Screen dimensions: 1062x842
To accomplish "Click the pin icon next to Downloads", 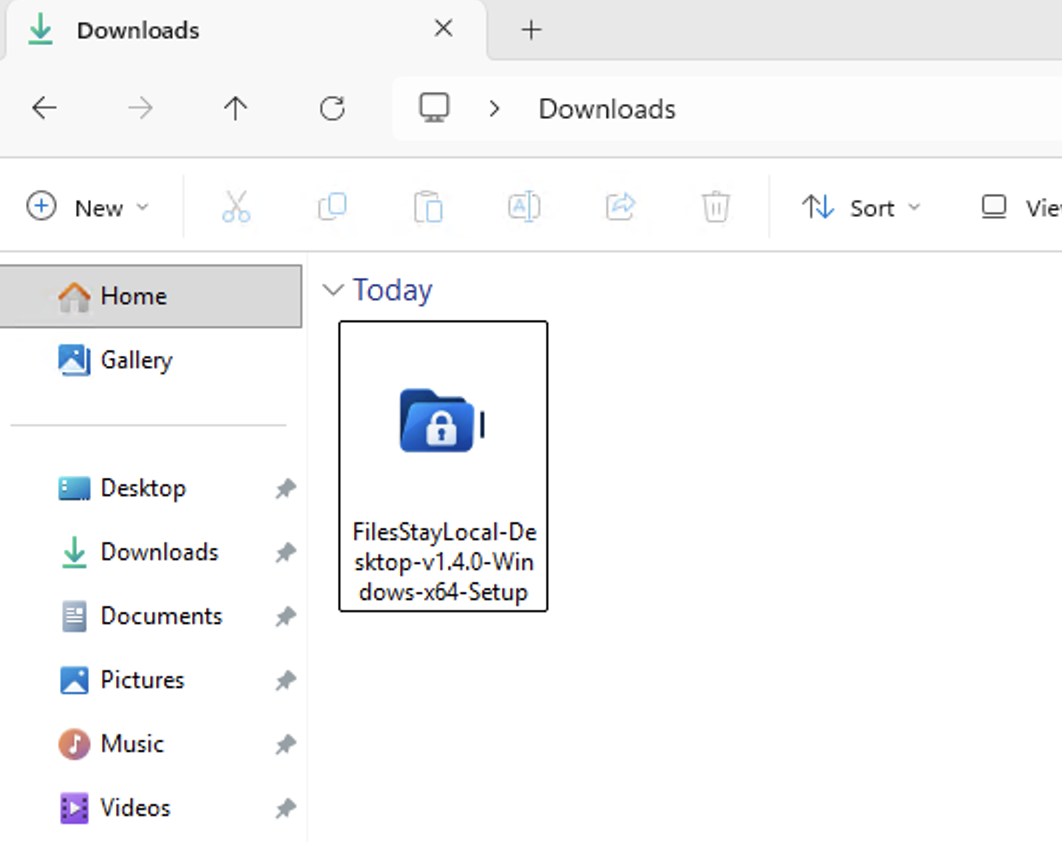I will coord(286,553).
